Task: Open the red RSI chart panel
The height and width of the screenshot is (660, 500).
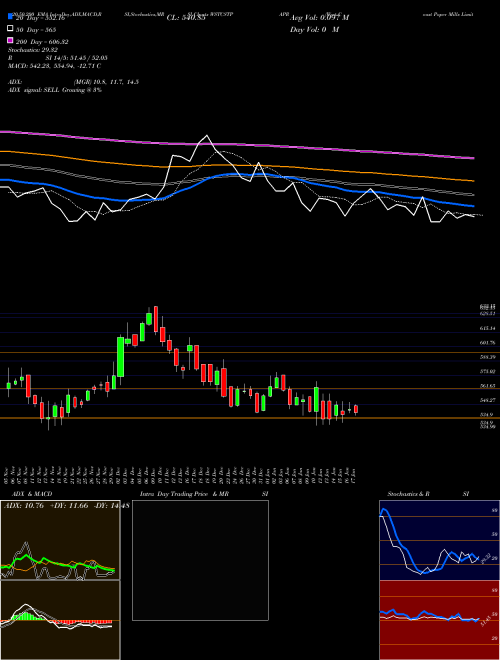Action: pos(439,620)
